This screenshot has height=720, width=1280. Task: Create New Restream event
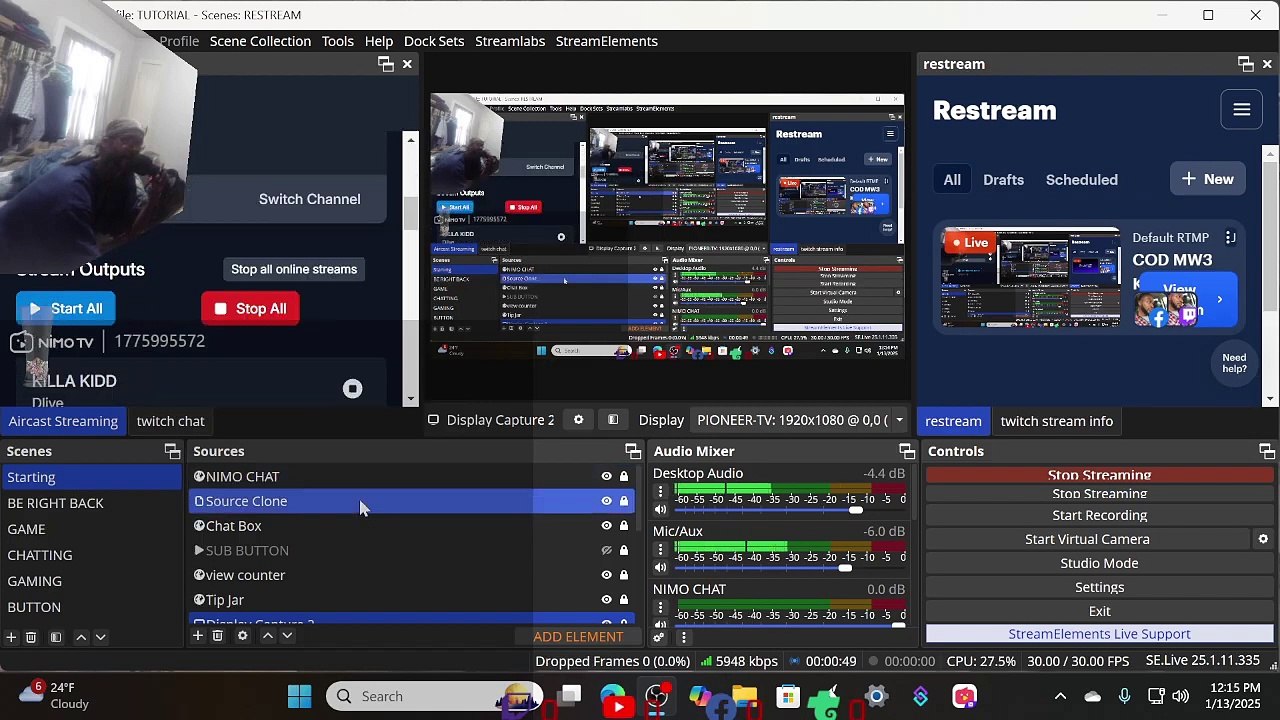1207,179
